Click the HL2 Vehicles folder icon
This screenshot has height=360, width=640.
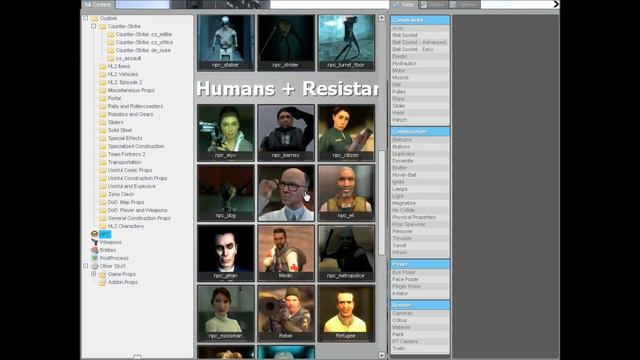(x=102, y=74)
